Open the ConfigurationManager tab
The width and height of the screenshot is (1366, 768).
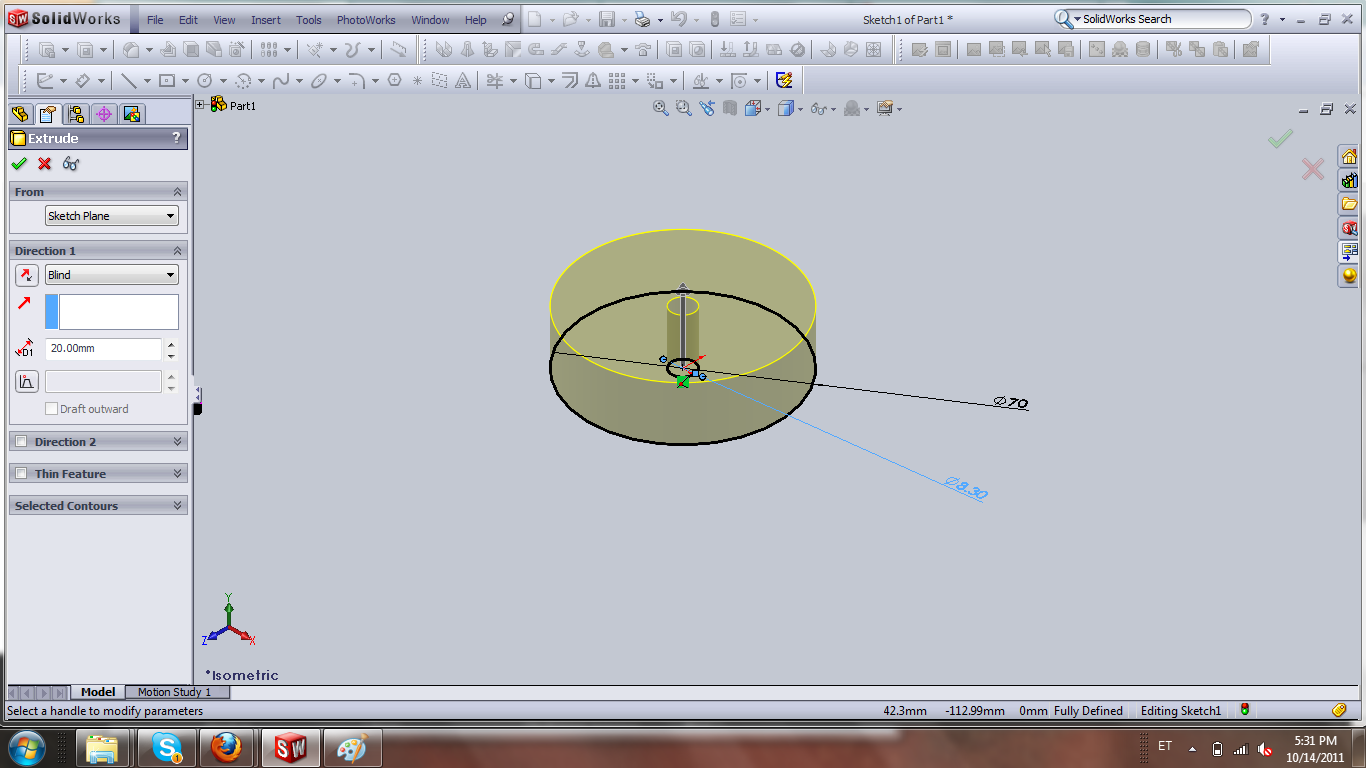[76, 114]
